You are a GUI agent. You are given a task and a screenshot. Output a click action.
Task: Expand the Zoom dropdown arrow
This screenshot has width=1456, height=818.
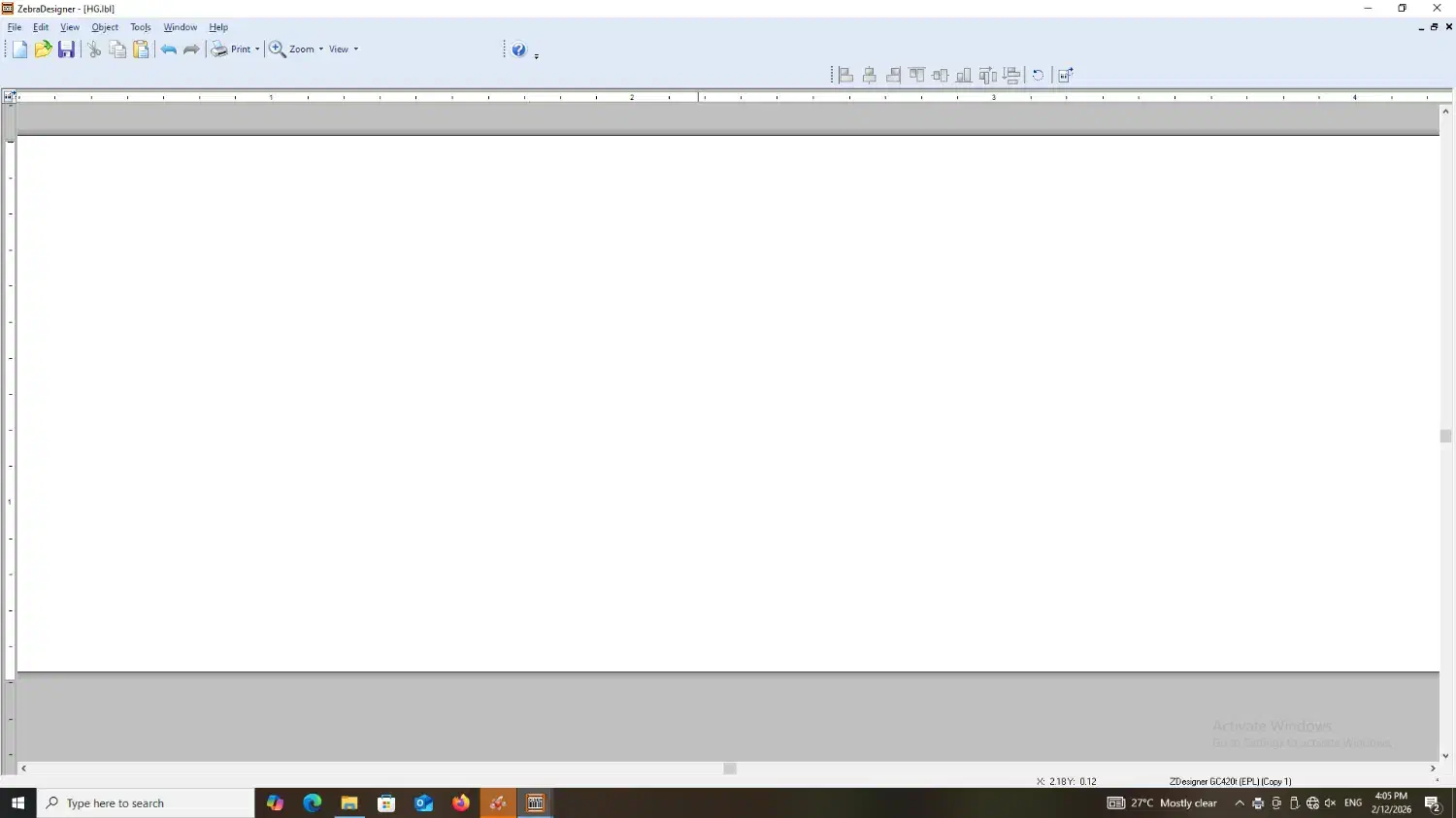[321, 49]
